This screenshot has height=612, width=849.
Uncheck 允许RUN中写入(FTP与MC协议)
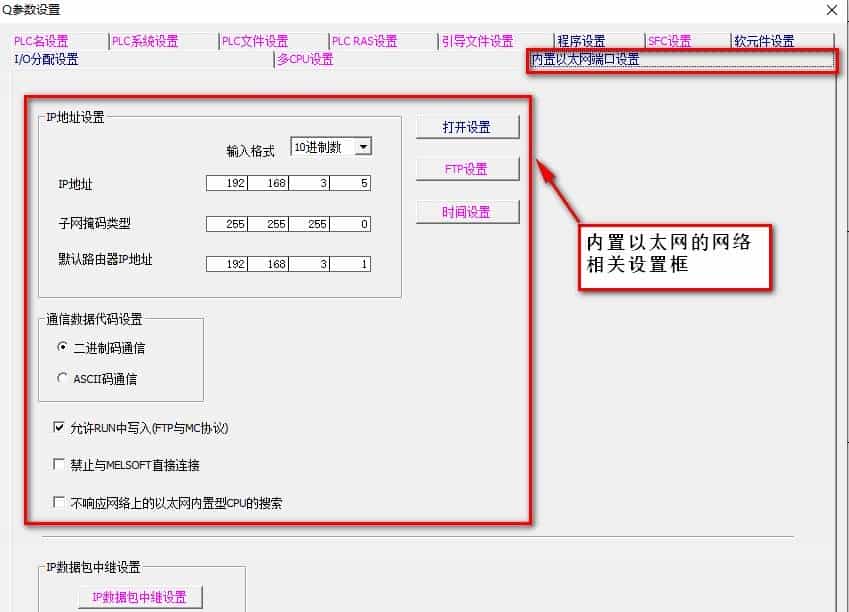point(59,427)
